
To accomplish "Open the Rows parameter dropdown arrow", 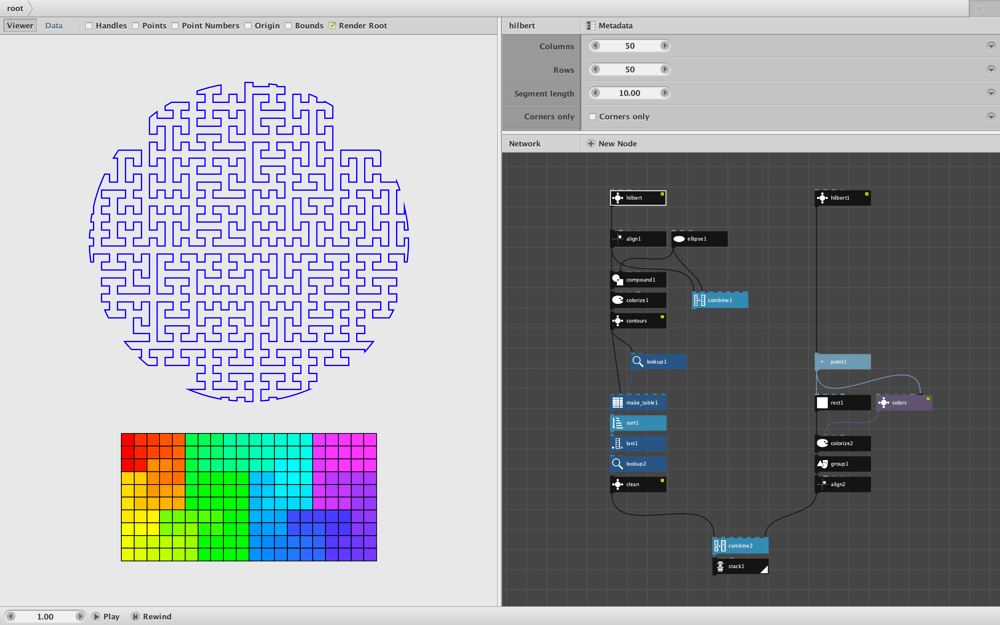I will pyautogui.click(x=991, y=70).
